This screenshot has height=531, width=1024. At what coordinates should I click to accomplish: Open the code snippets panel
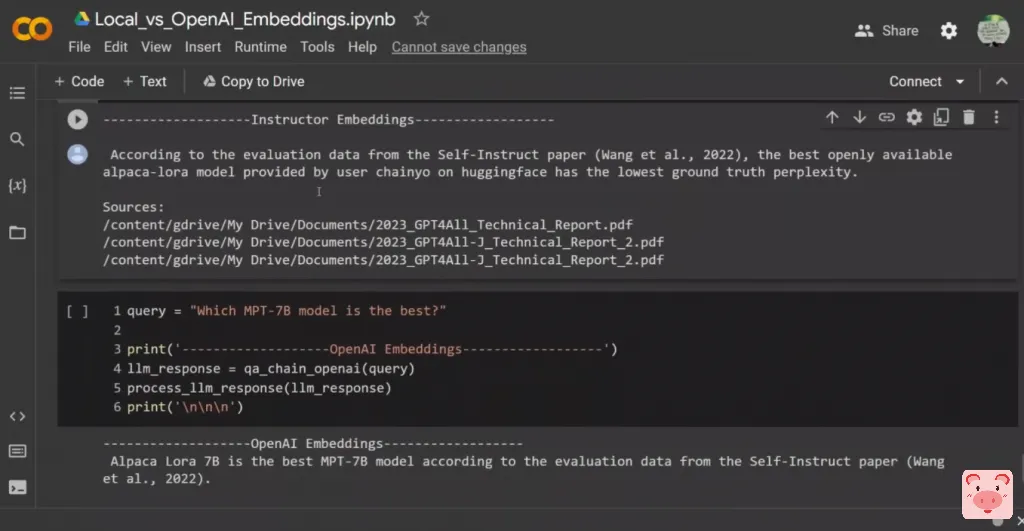(17, 416)
